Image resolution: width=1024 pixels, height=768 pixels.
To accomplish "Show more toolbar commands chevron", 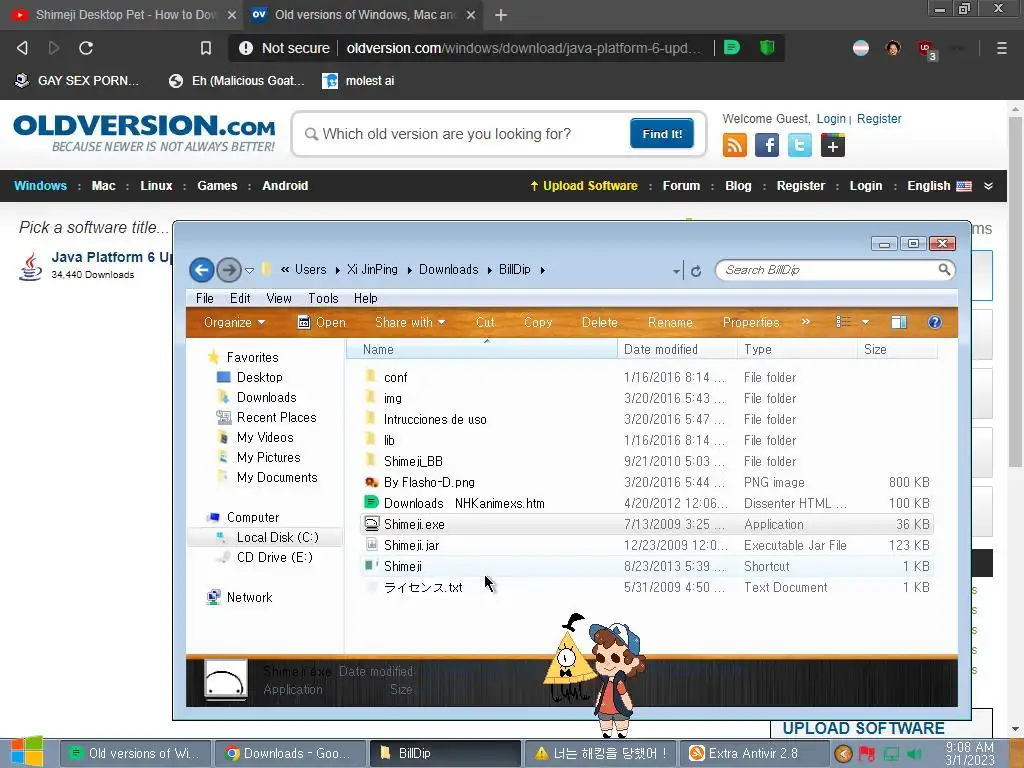I will (x=806, y=322).
